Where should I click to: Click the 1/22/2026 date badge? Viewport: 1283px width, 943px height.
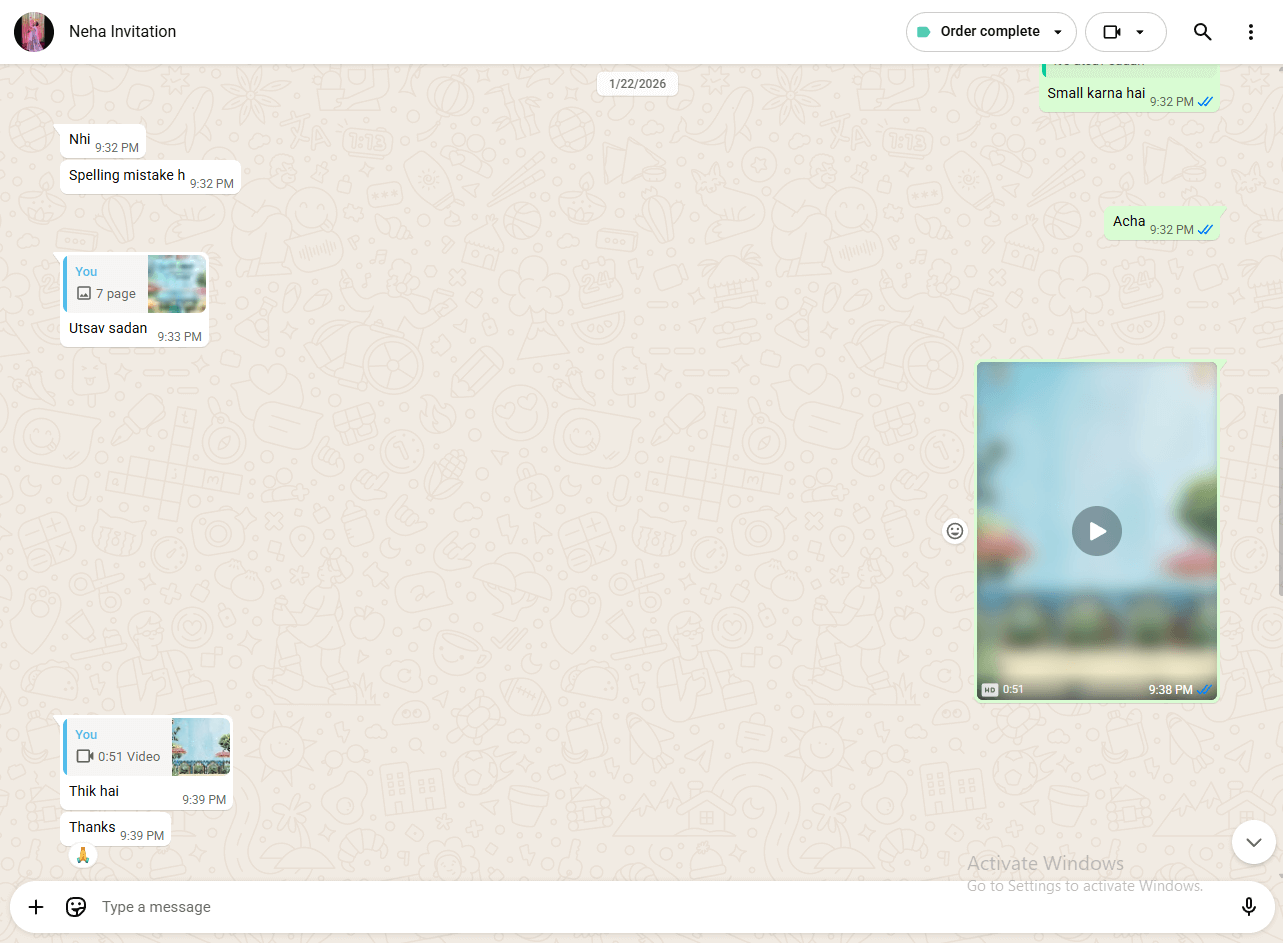point(637,84)
